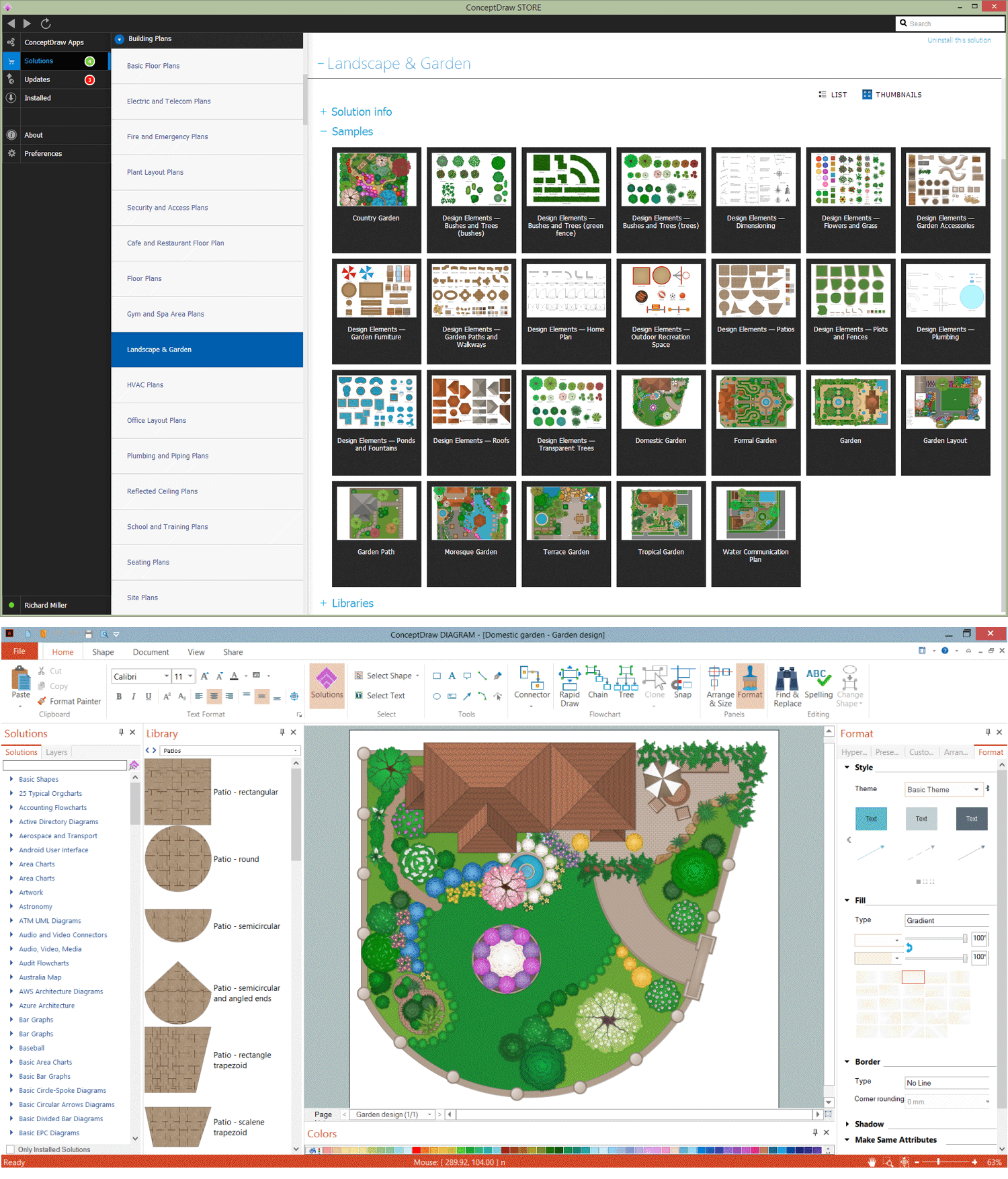
Task: Switch to the Layers tab
Action: (56, 752)
